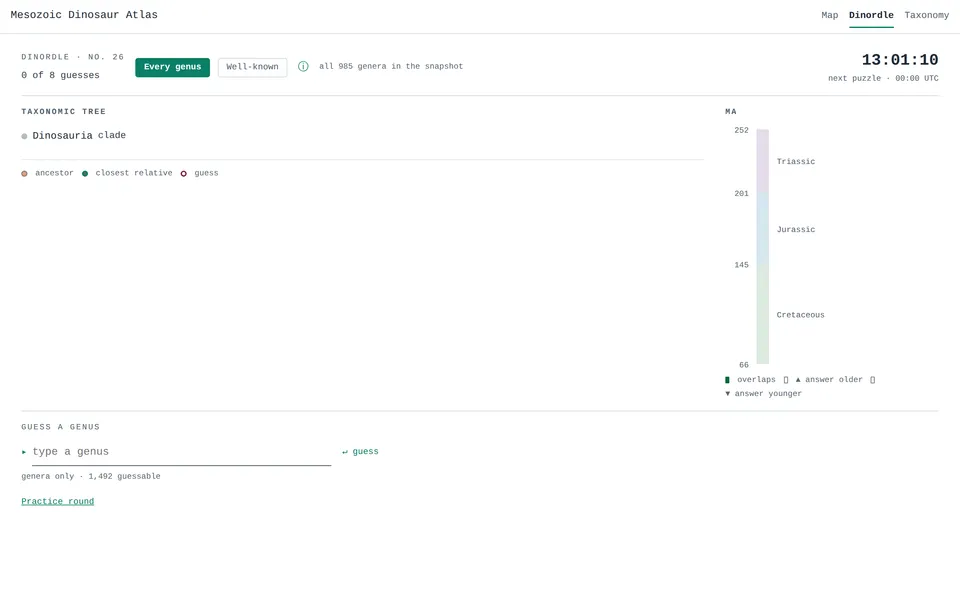The height and width of the screenshot is (600, 960).
Task: Open the Taxonomy tab
Action: (926, 15)
